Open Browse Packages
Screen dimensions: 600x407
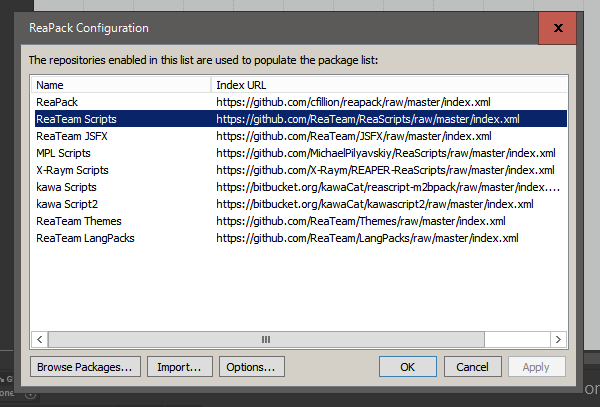85,367
